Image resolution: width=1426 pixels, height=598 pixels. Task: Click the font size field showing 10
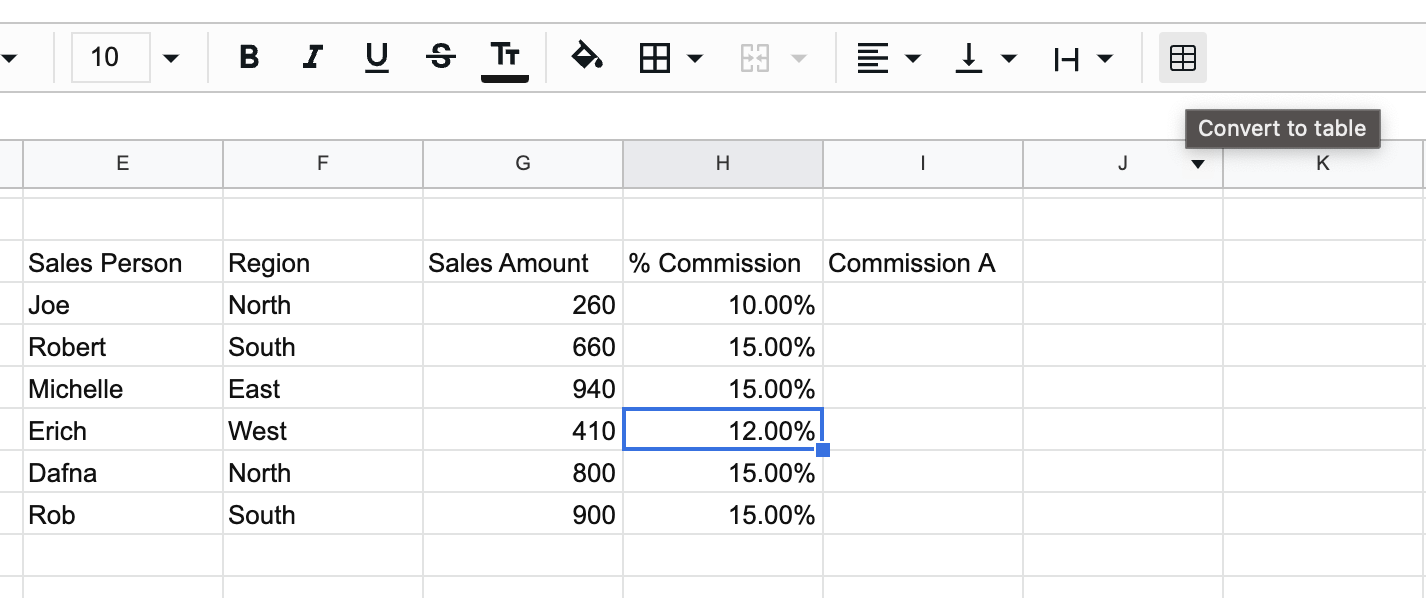point(108,58)
